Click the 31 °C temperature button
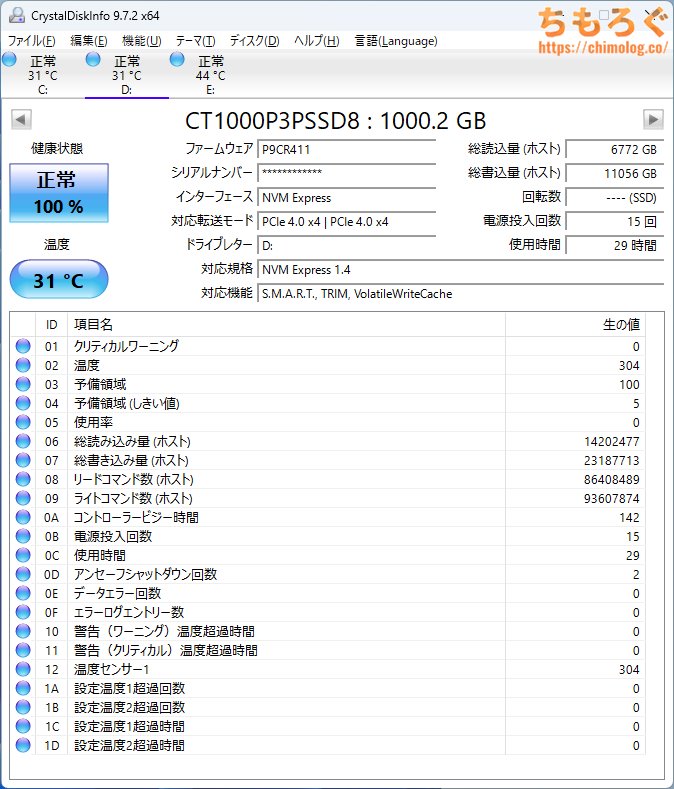Screen dimensions: 674x789 tap(59, 280)
